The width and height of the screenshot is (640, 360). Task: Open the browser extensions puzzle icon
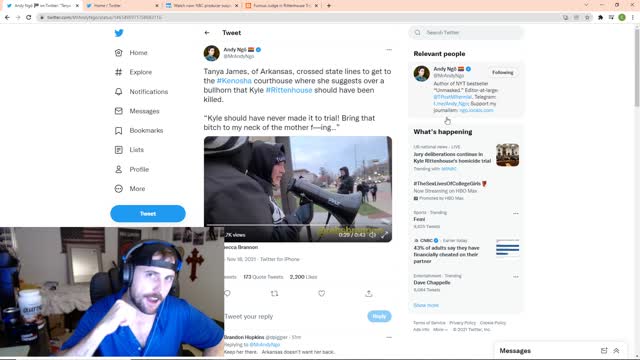[600, 18]
